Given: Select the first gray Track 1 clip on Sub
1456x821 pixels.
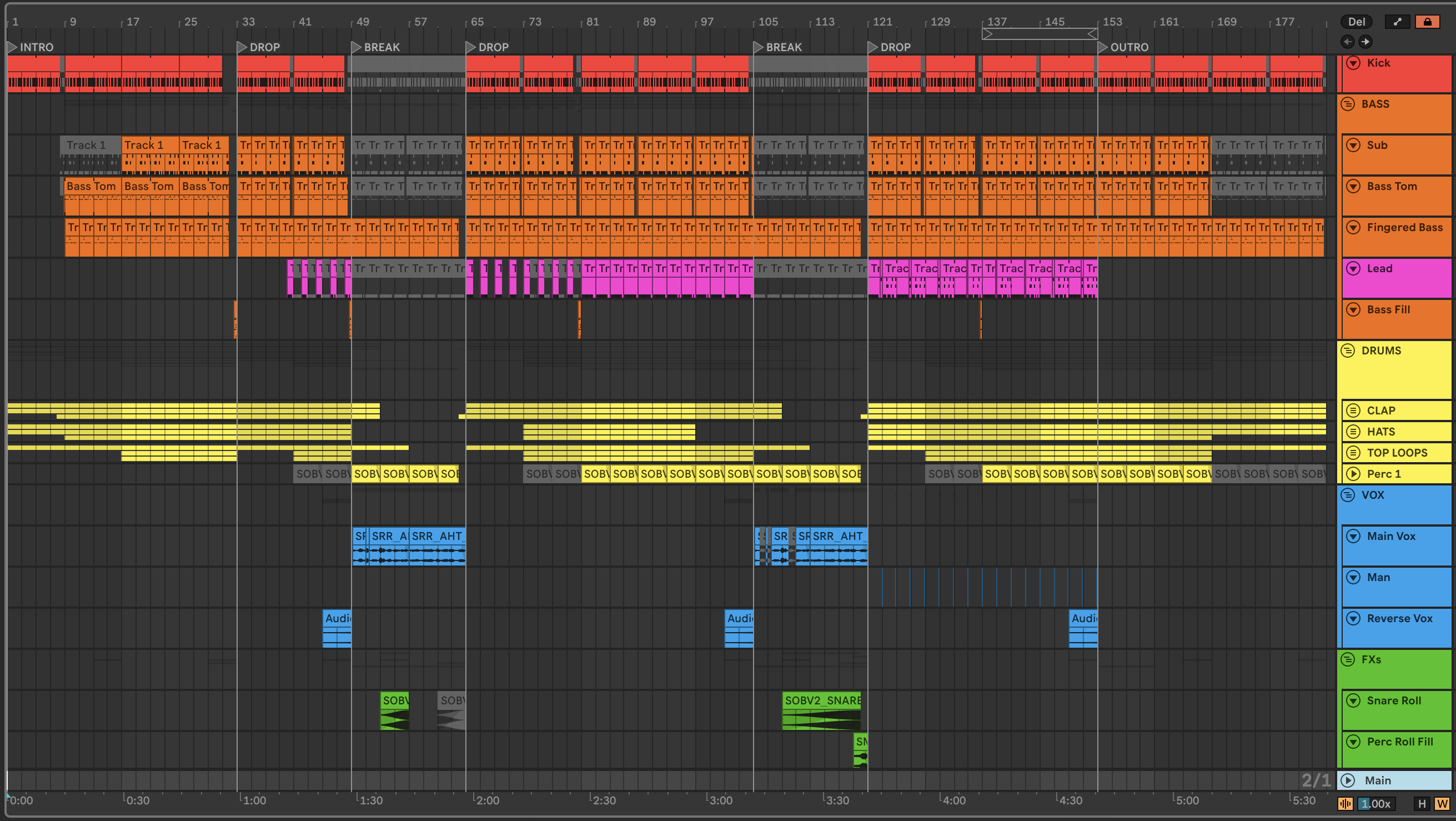Looking at the screenshot, I should pyautogui.click(x=91, y=154).
